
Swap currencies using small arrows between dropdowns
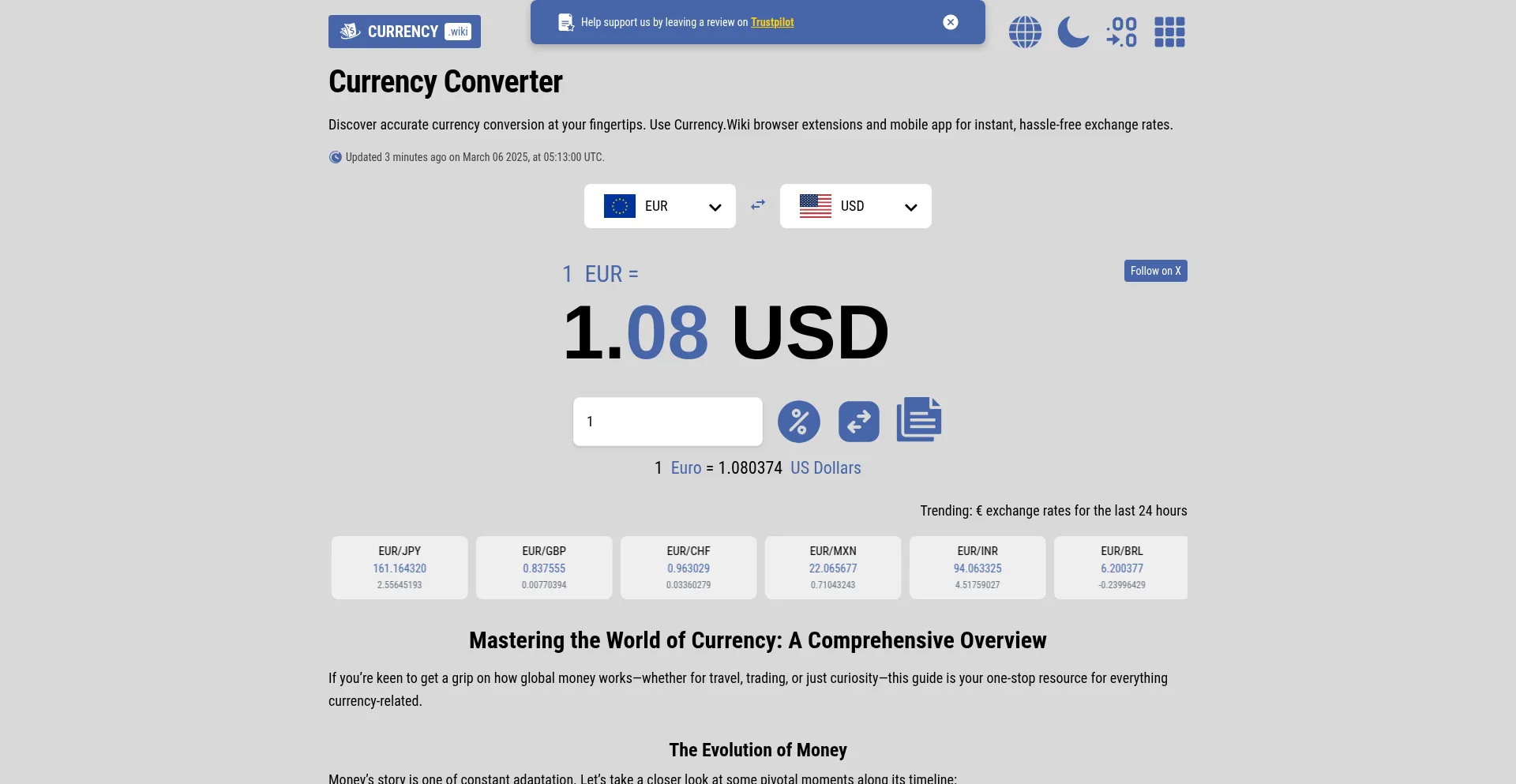pyautogui.click(x=758, y=205)
